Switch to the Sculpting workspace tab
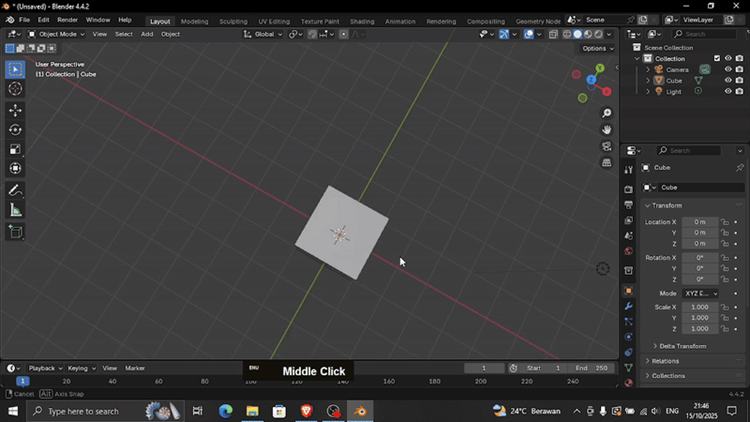The image size is (750, 422). (233, 21)
